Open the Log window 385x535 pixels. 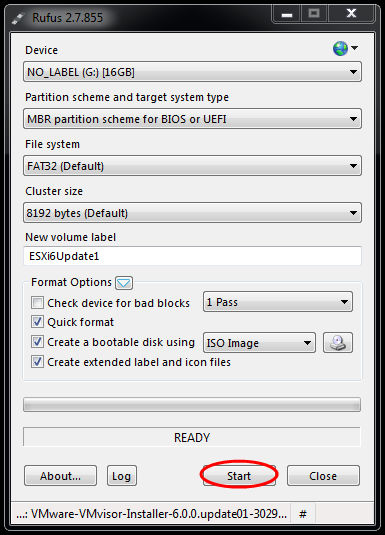point(122,475)
